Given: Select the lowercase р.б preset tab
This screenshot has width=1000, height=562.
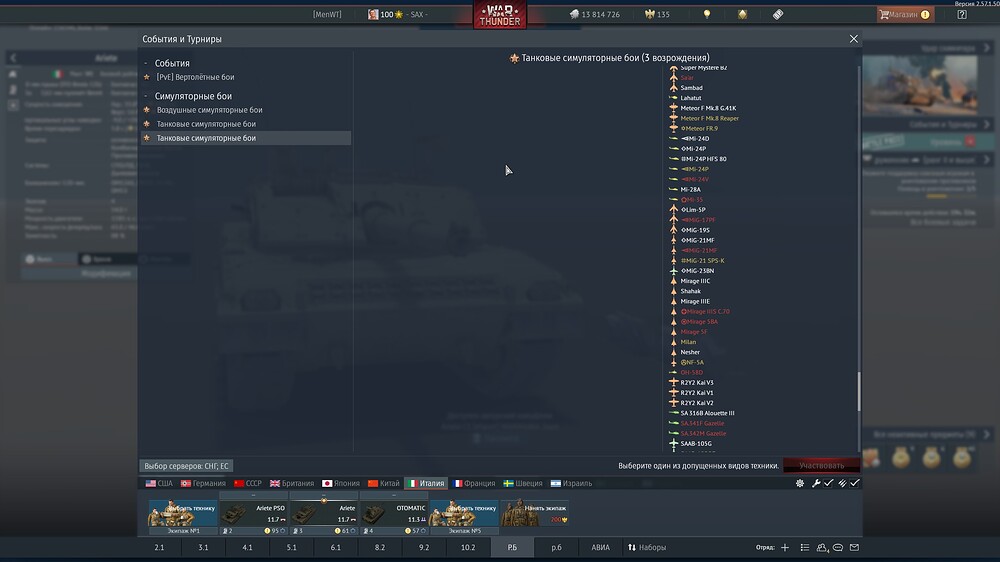Looking at the screenshot, I should tap(557, 547).
